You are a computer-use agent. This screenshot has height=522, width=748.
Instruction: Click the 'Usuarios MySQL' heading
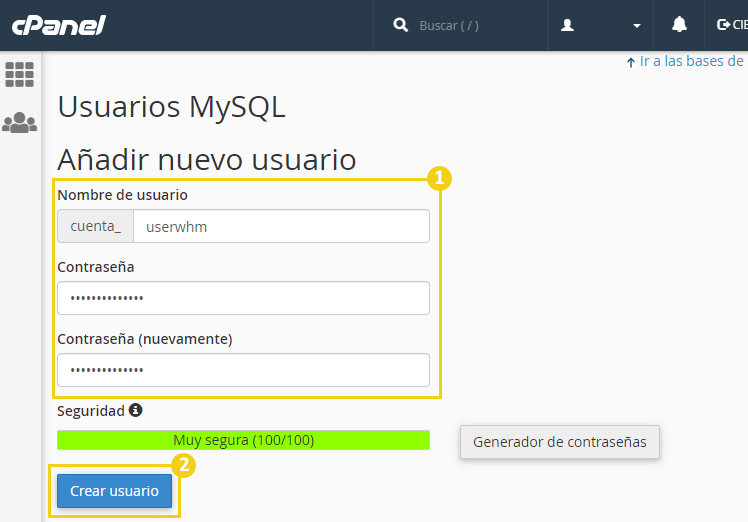172,106
